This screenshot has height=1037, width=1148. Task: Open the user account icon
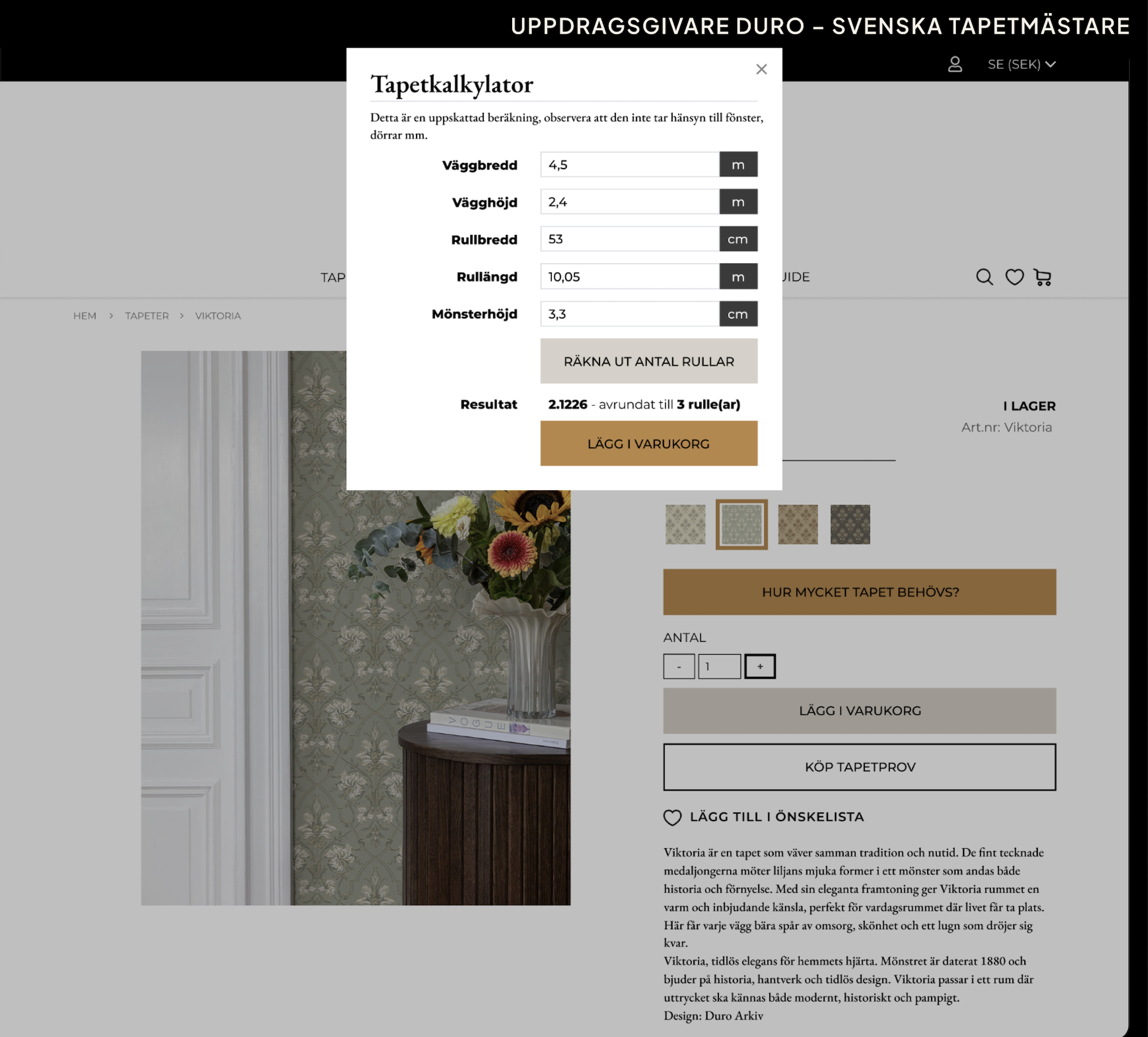pyautogui.click(x=955, y=65)
